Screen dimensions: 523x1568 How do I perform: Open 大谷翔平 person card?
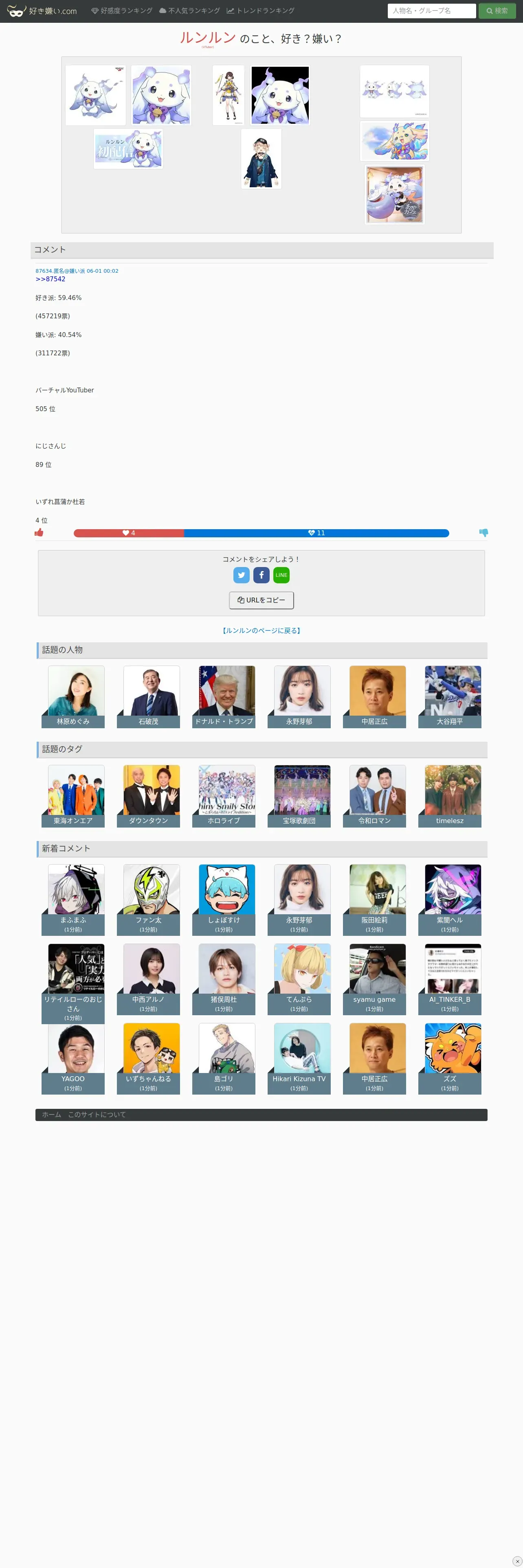pos(450,697)
